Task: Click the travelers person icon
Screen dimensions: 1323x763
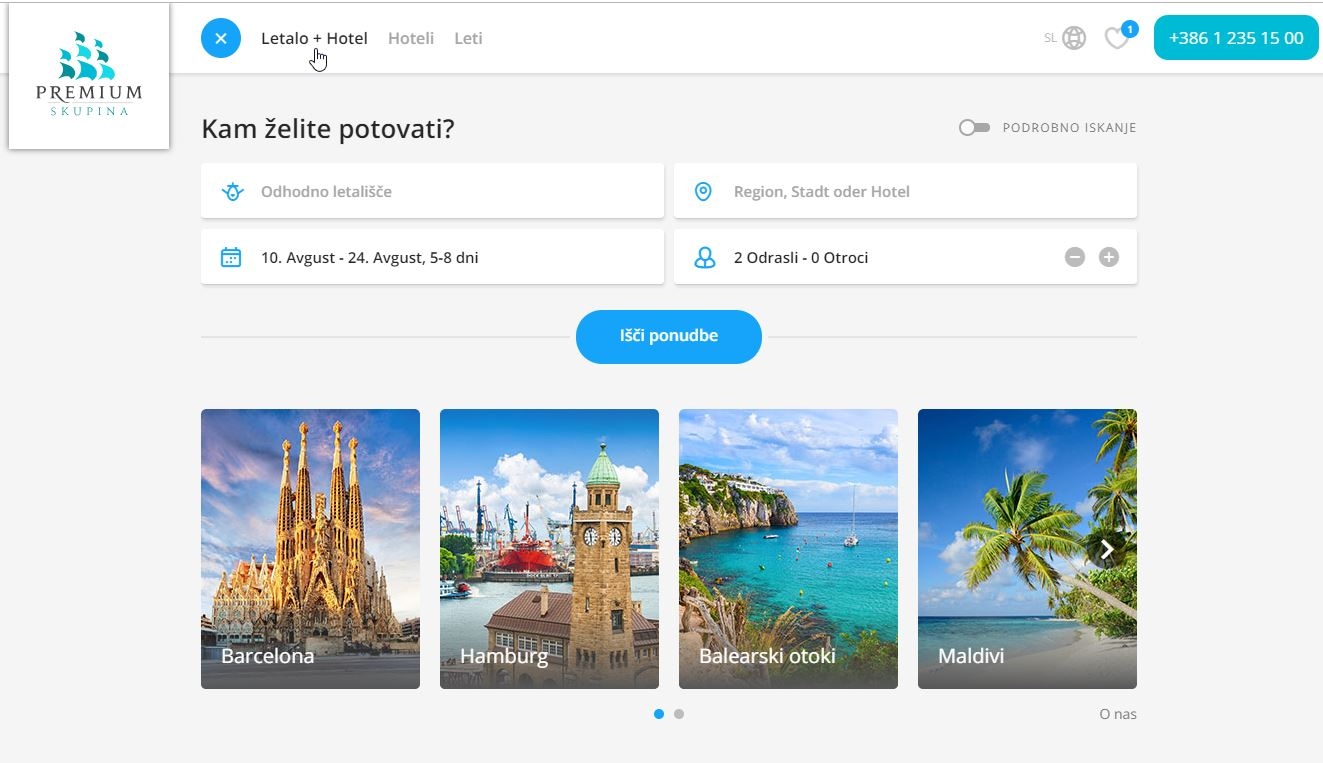Action: point(705,258)
